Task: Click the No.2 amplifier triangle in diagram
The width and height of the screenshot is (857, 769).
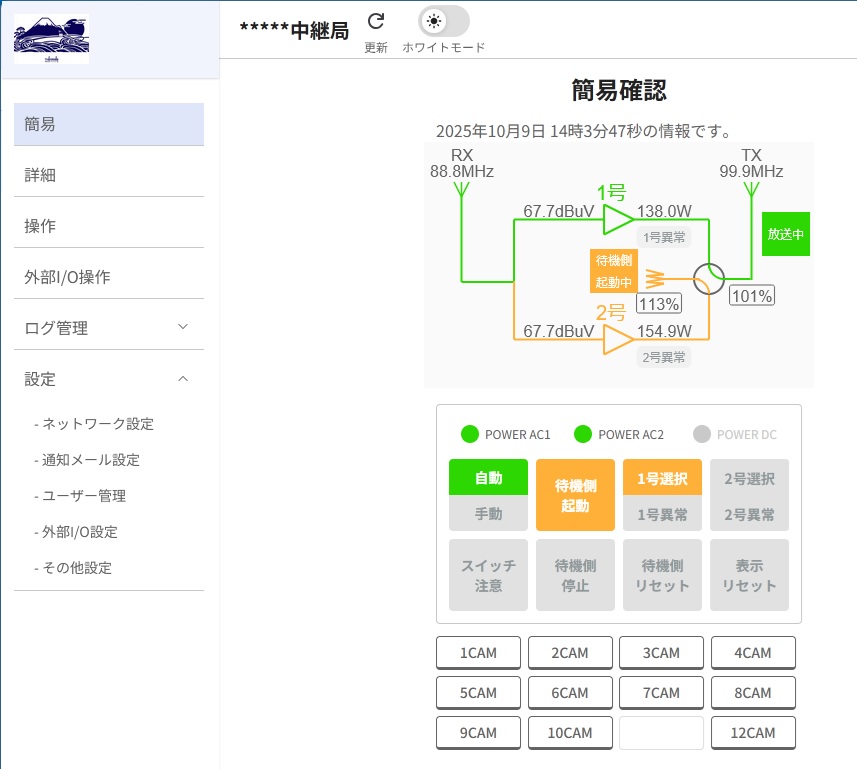Action: 618,340
